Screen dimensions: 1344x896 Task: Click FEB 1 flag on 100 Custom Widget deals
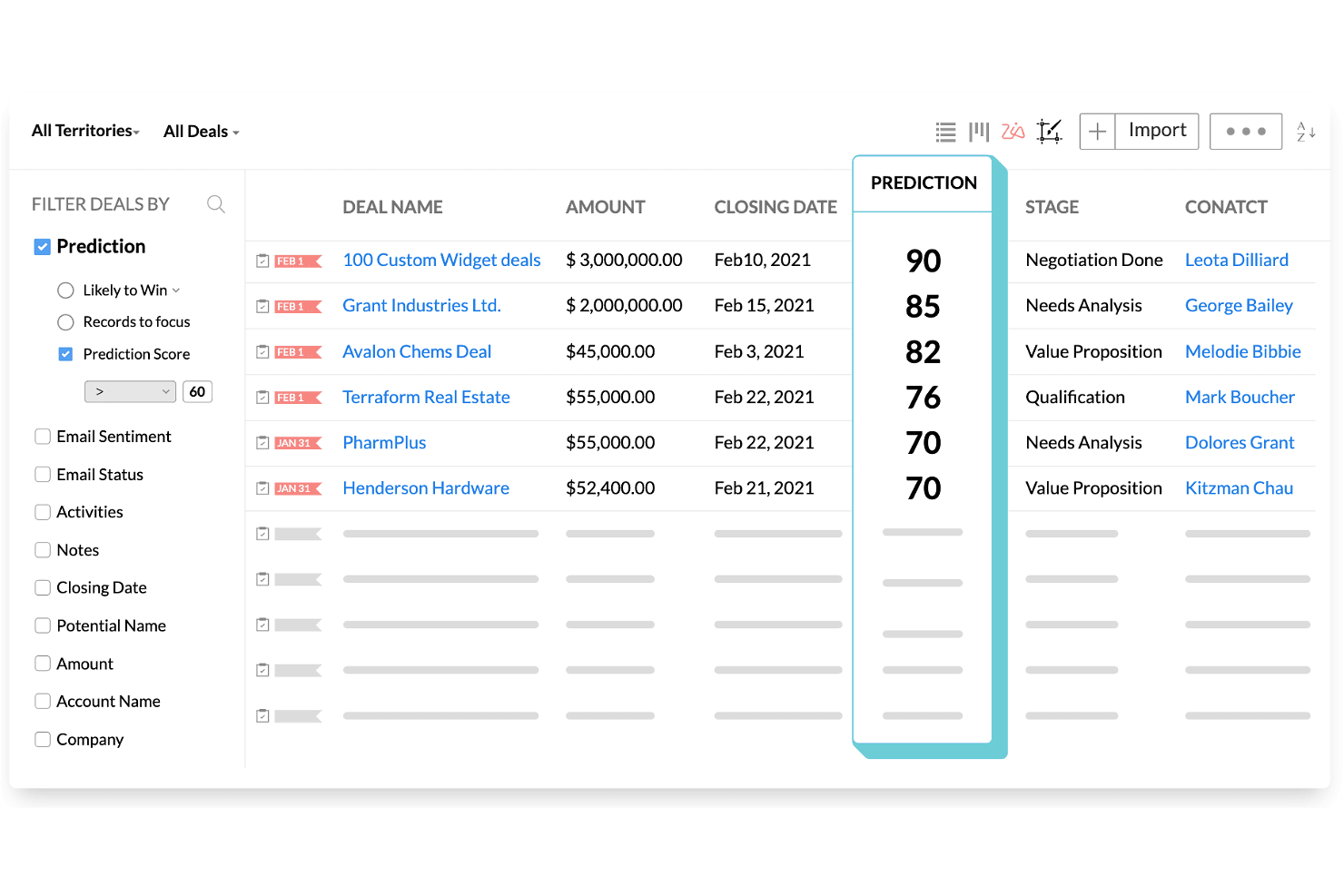(299, 261)
